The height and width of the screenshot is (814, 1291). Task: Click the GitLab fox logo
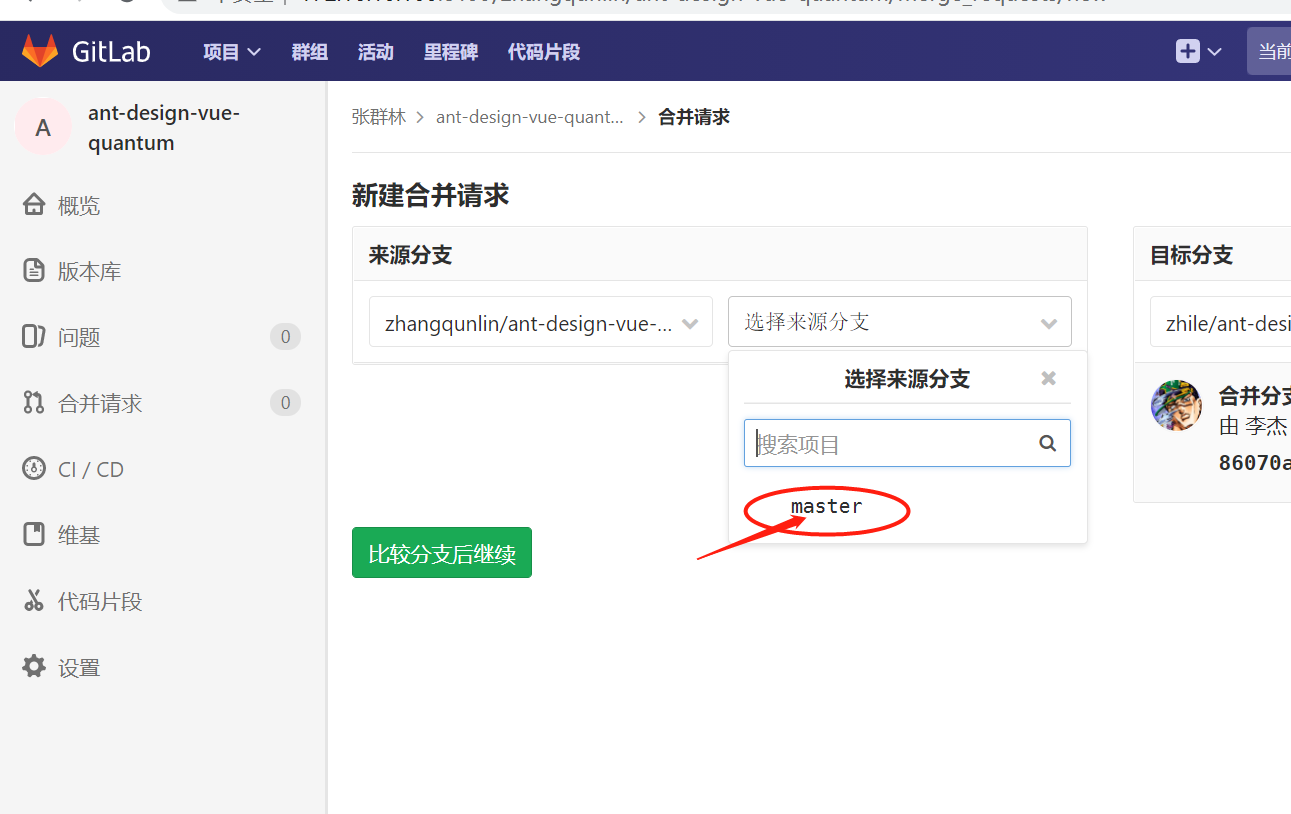coord(41,51)
